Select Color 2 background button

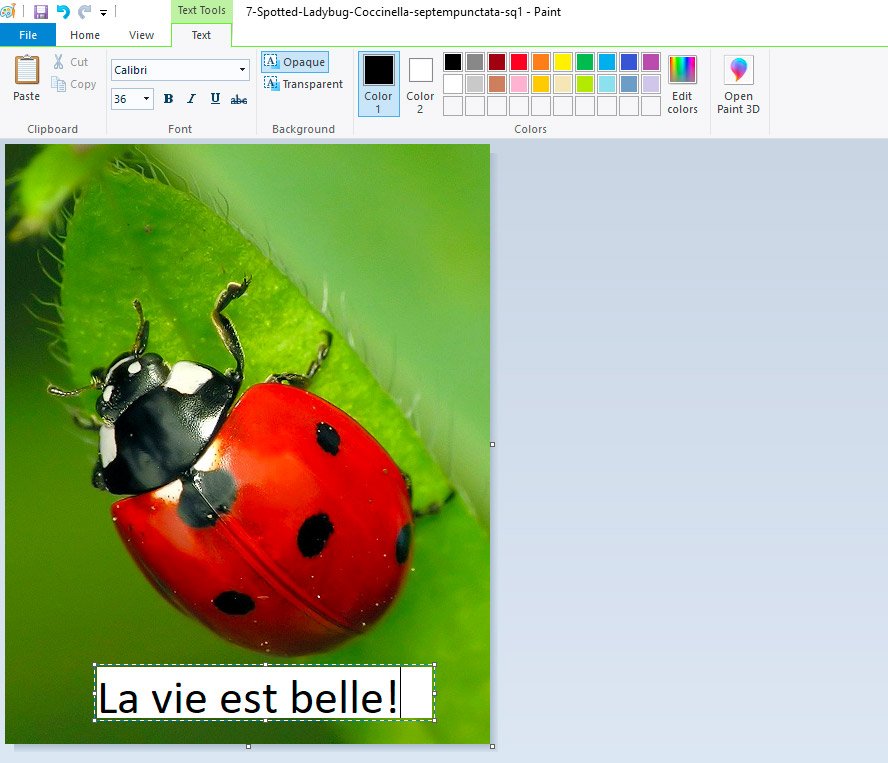(420, 84)
